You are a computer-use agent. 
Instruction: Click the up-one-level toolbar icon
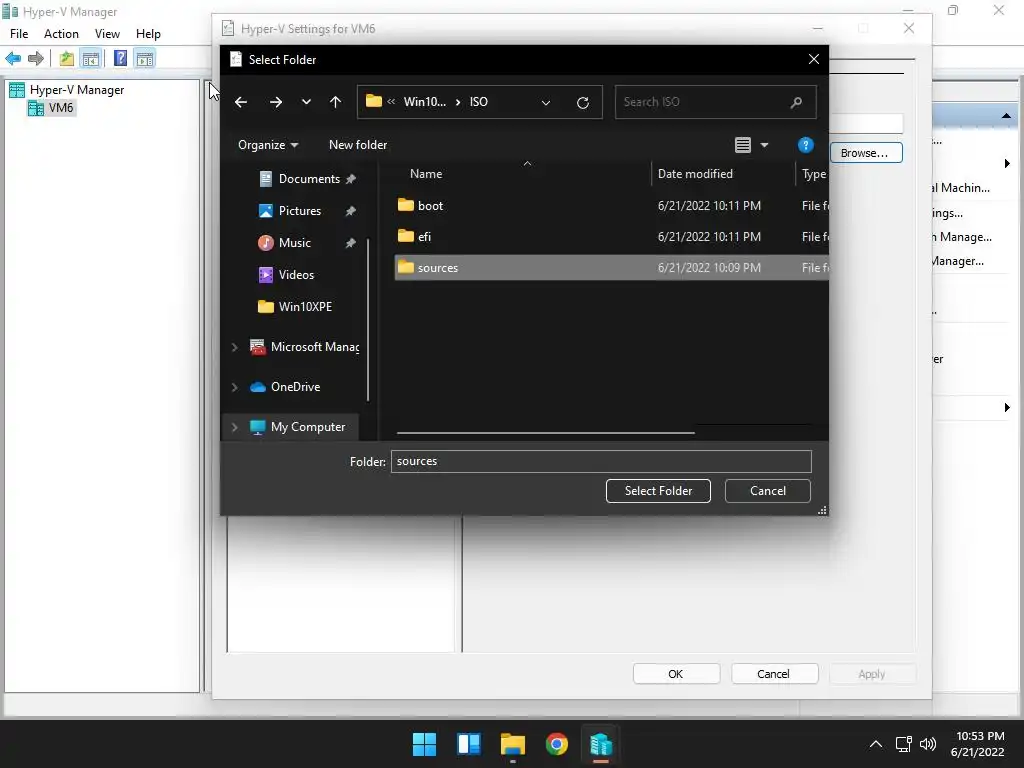coord(67,58)
